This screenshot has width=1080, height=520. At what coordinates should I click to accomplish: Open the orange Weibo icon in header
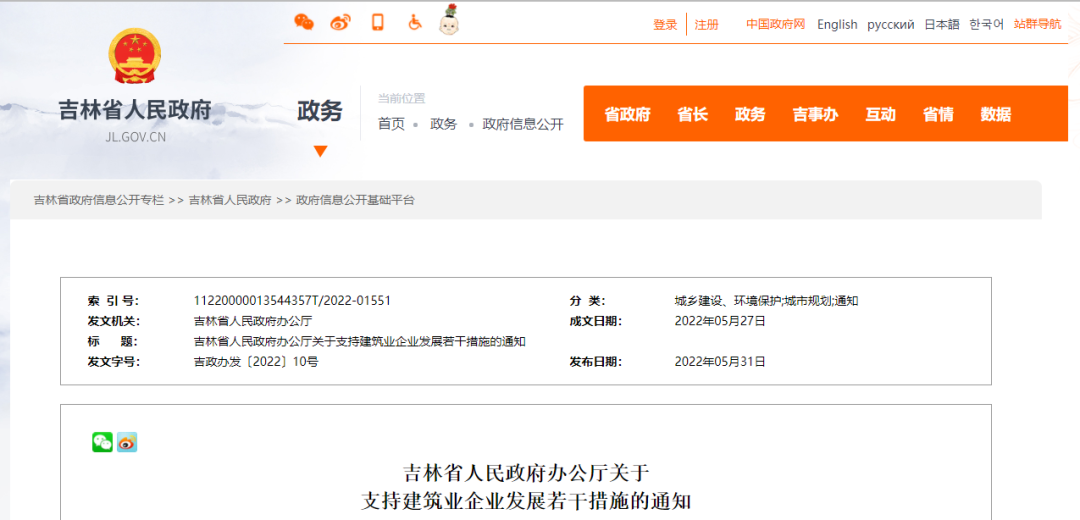click(341, 22)
